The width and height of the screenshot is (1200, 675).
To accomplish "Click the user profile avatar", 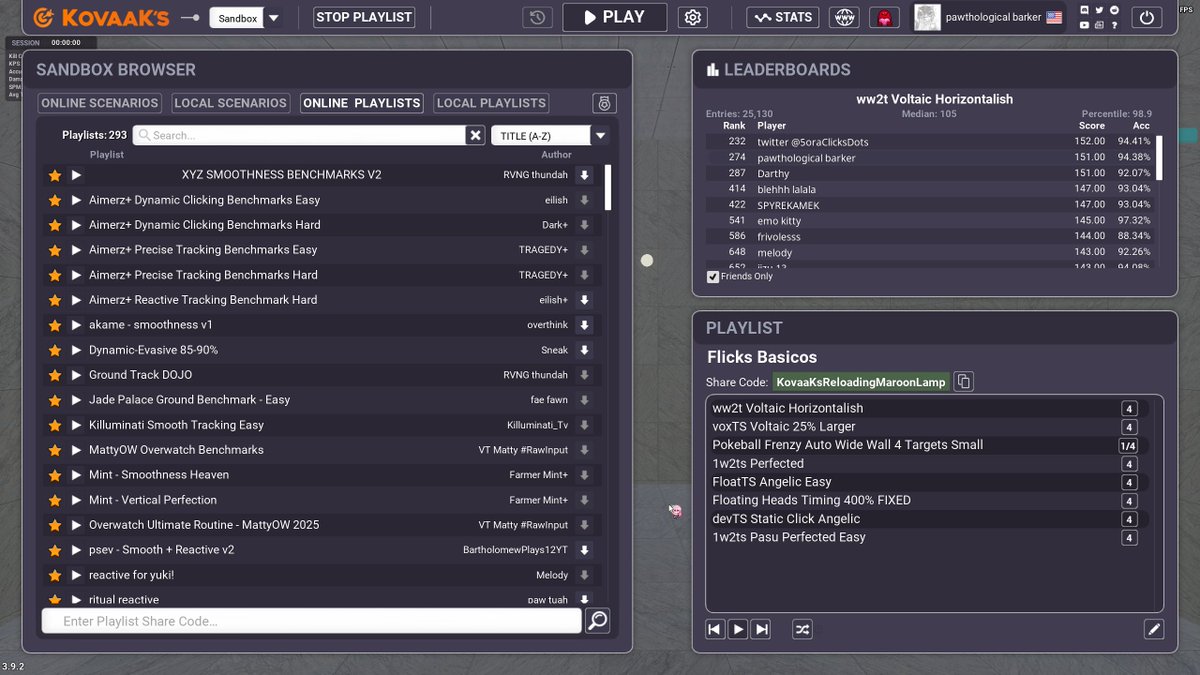I will (x=929, y=17).
